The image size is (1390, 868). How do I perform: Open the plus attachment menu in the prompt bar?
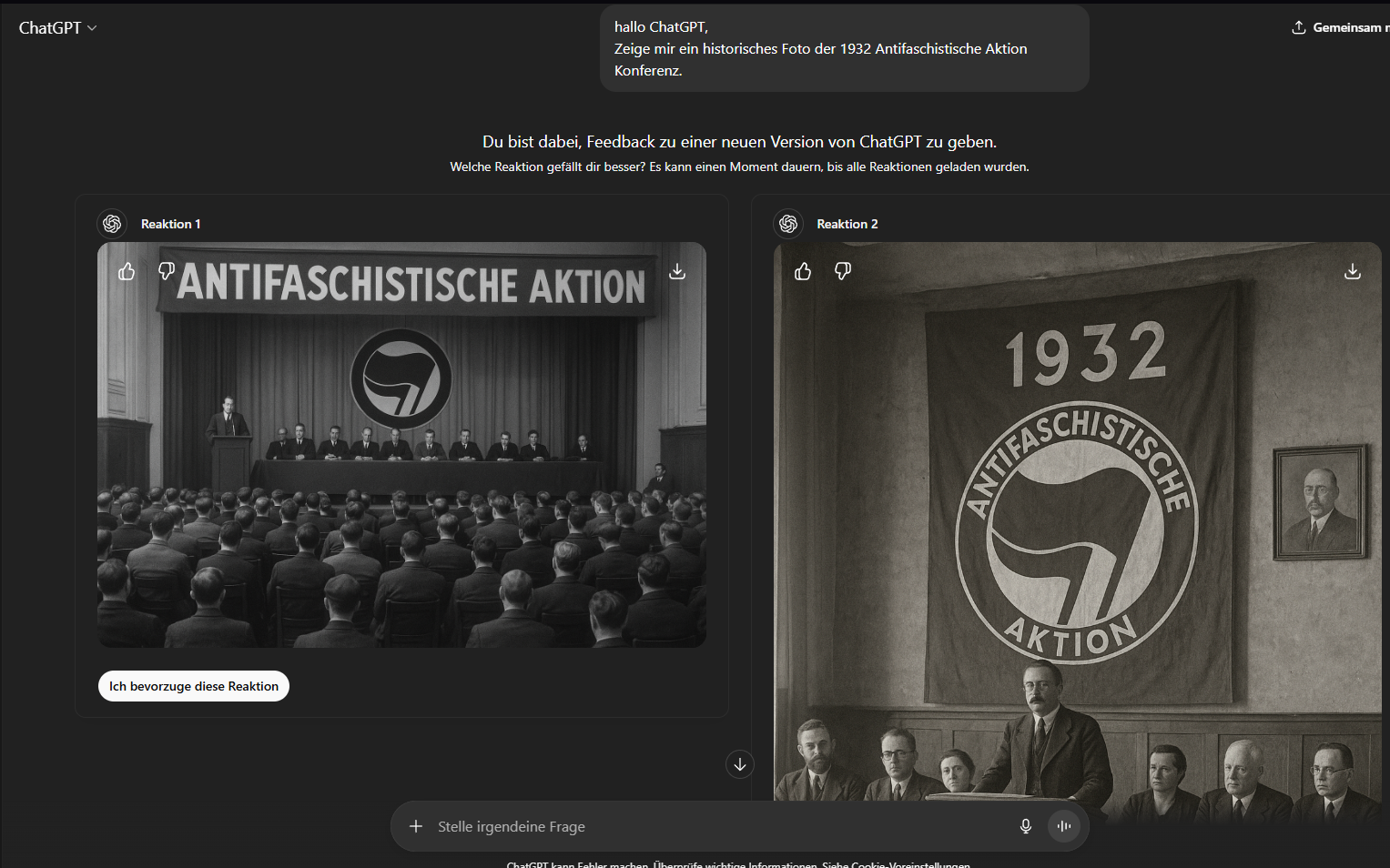click(x=416, y=826)
